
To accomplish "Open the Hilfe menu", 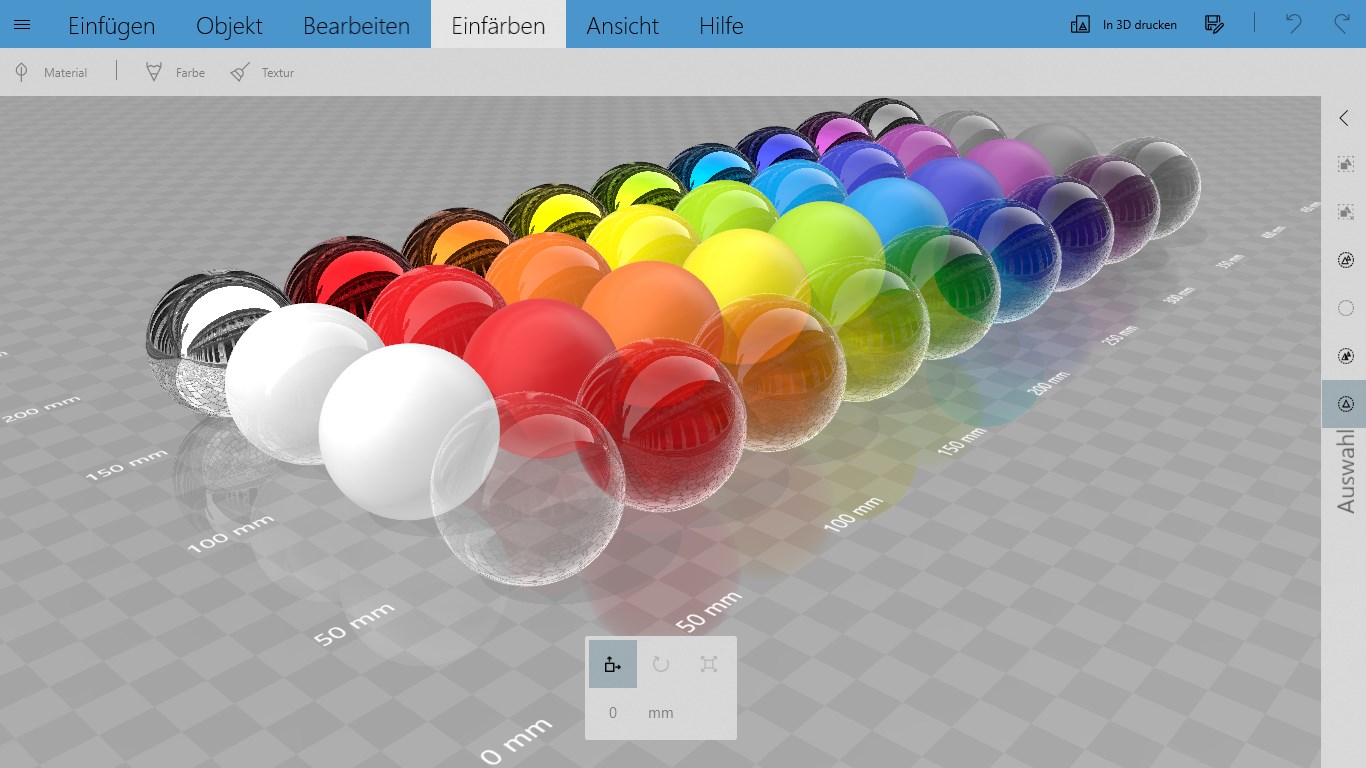I will click(x=720, y=25).
